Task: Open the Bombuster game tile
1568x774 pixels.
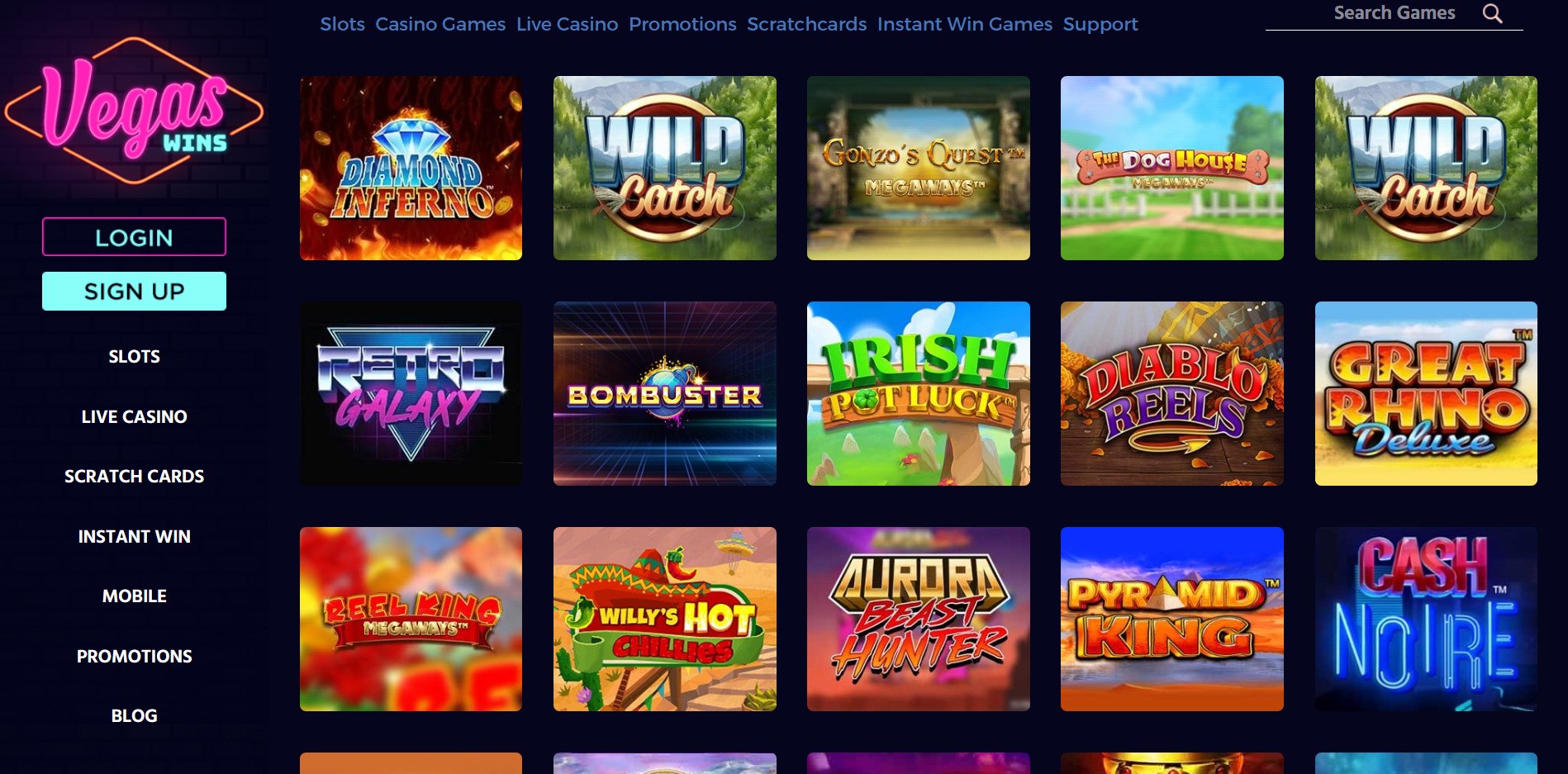Action: coord(664,393)
